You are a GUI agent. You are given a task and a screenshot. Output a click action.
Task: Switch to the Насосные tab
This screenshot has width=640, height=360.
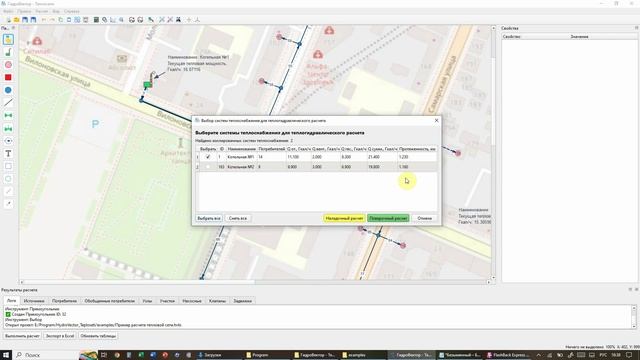click(192, 301)
